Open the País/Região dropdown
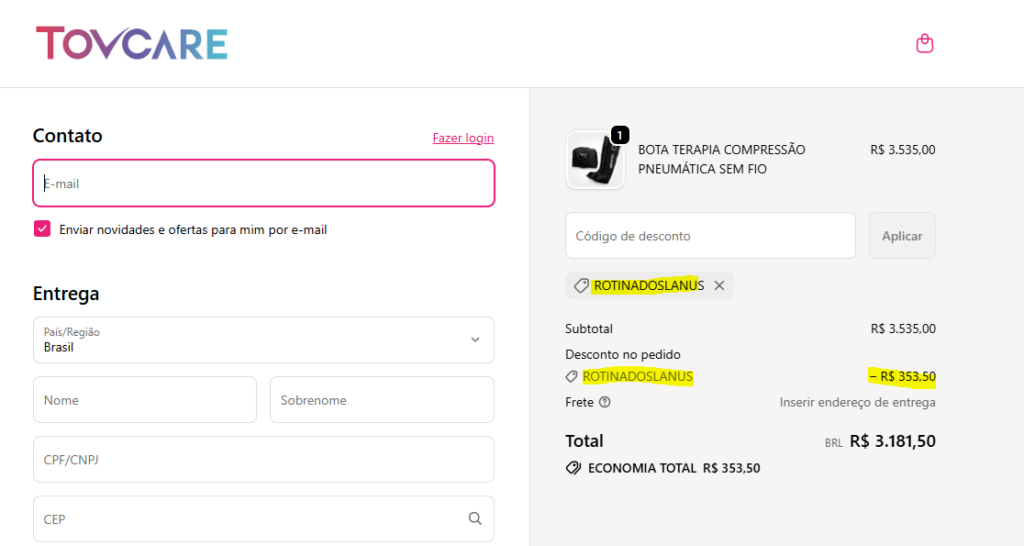1024x546 pixels. tap(264, 340)
